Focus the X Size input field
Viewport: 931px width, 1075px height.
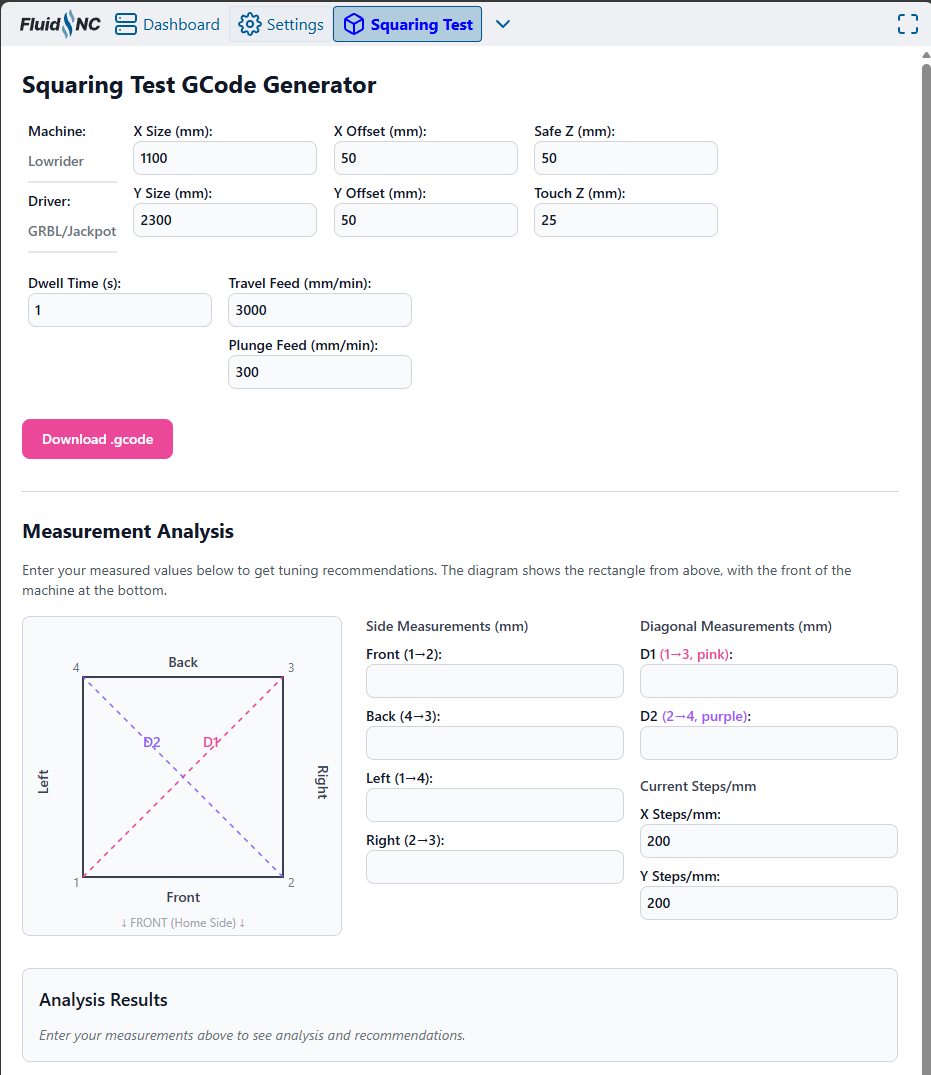point(225,158)
